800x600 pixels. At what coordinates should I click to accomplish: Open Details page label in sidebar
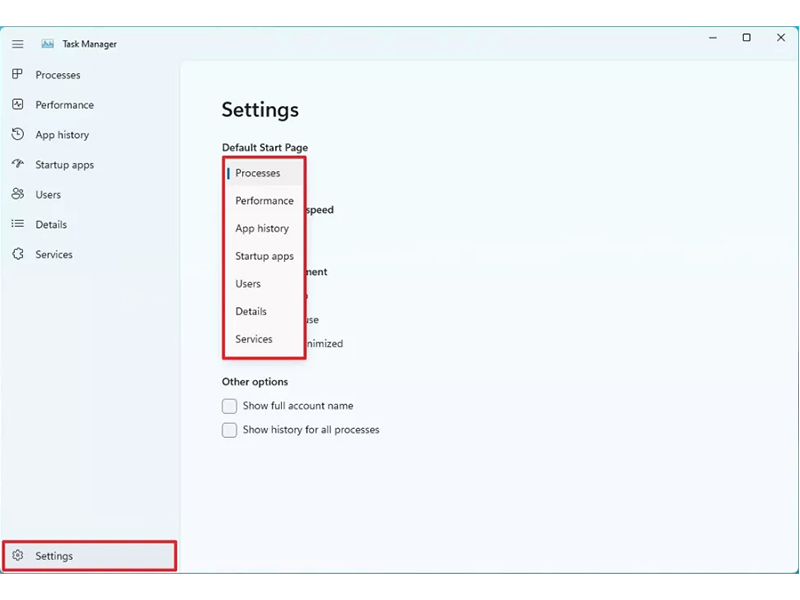tap(51, 224)
